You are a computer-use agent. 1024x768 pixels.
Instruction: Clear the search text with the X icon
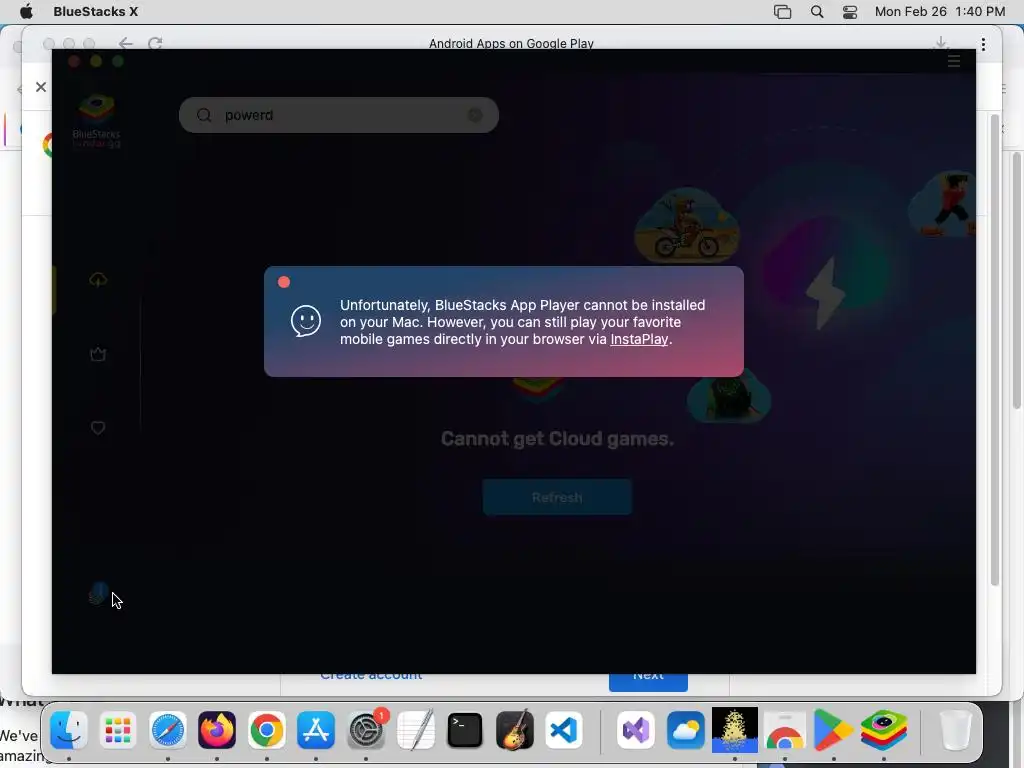[x=475, y=115]
